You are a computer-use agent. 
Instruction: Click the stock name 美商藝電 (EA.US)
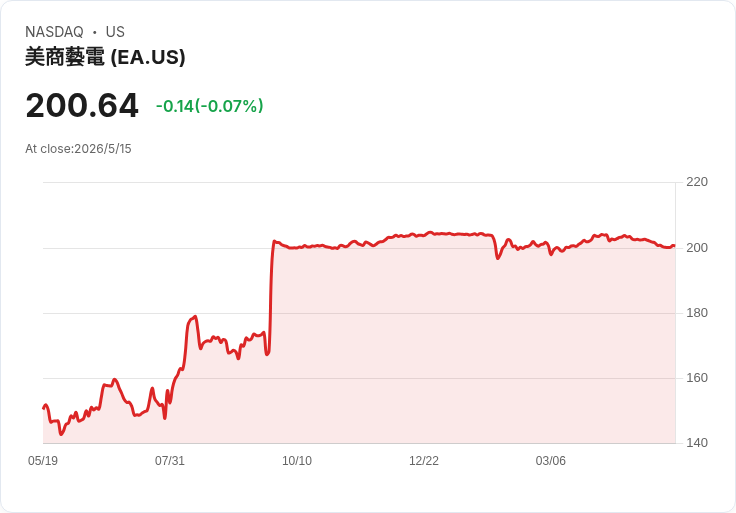point(105,57)
